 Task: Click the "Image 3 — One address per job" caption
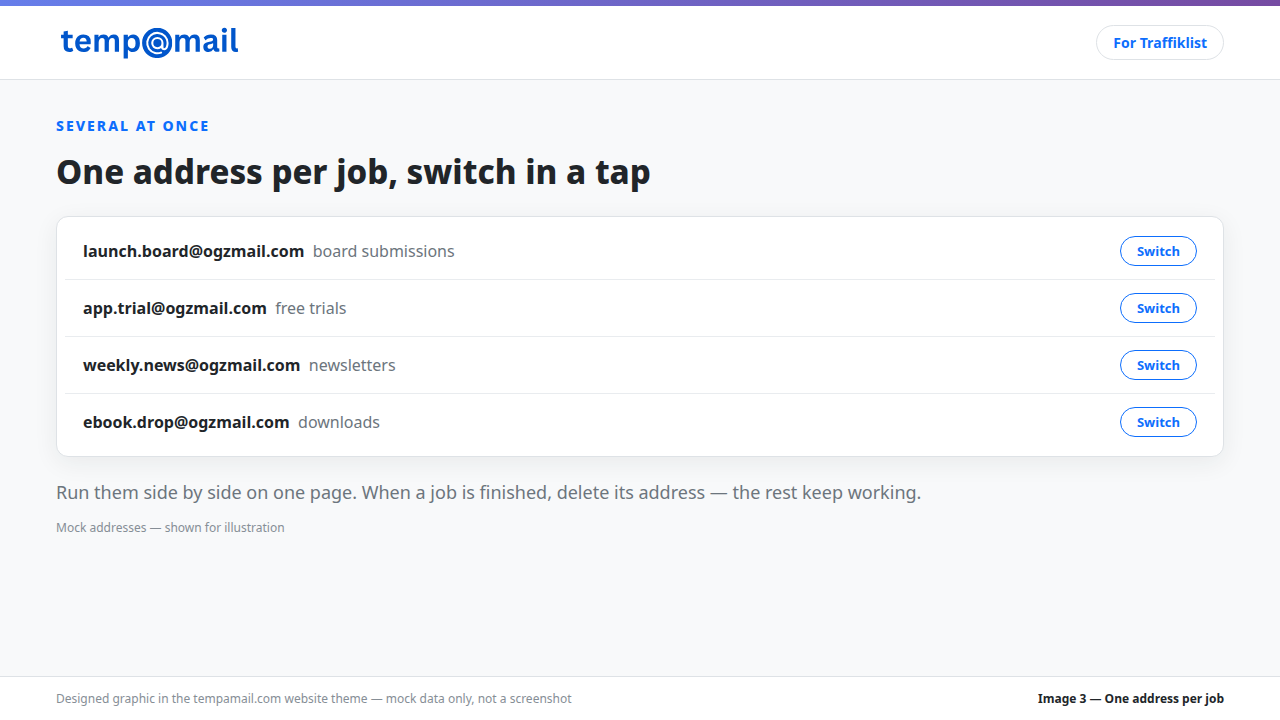(x=1131, y=699)
